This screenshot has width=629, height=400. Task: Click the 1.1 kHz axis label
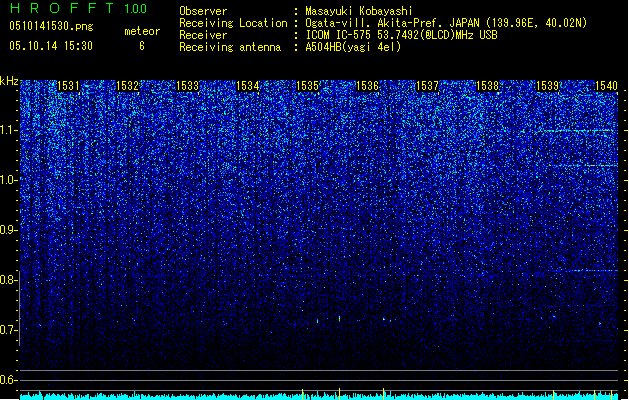[9, 130]
